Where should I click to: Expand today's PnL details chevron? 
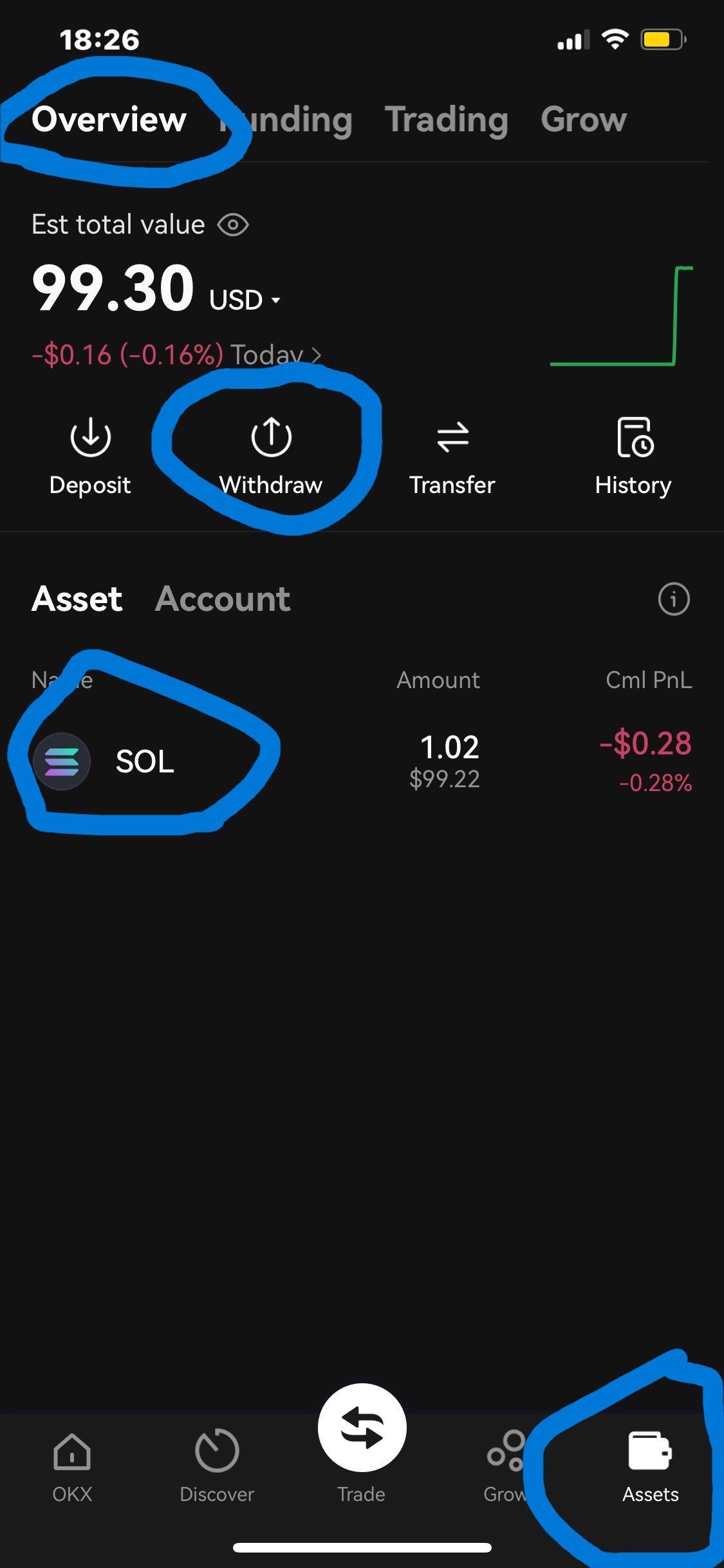pos(316,355)
